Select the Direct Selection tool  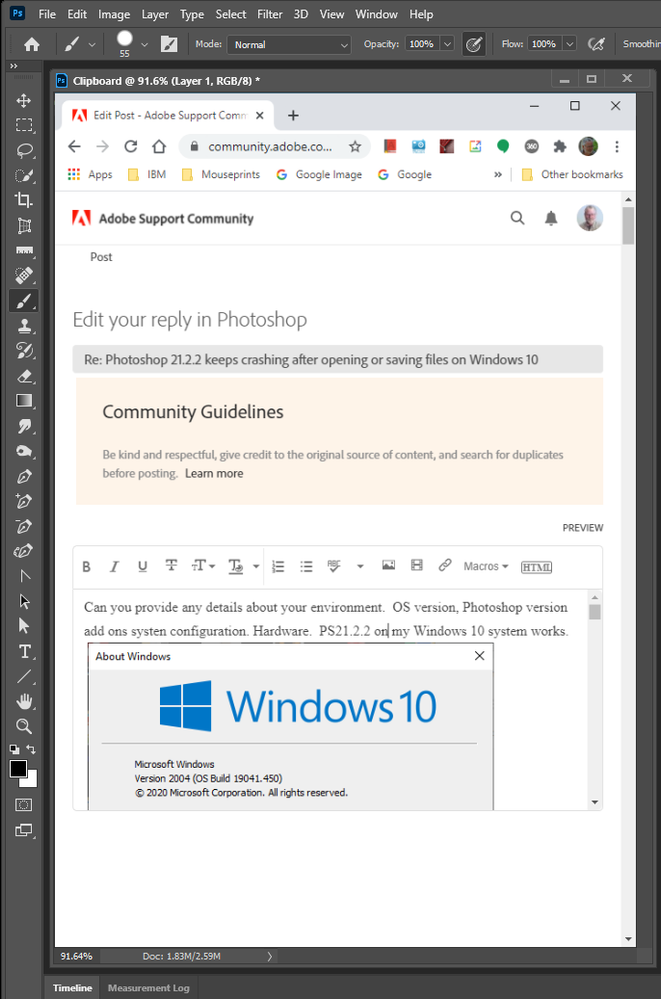click(x=24, y=626)
